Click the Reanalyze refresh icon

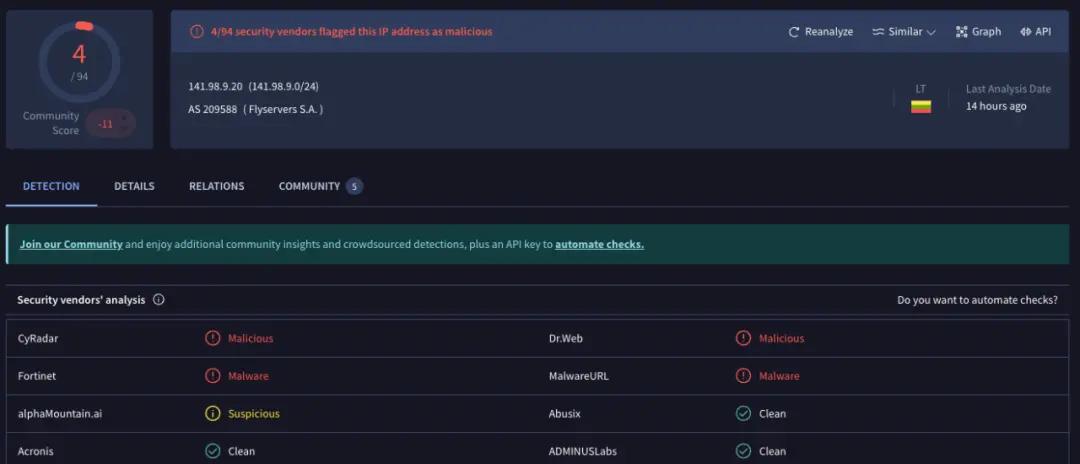point(794,32)
